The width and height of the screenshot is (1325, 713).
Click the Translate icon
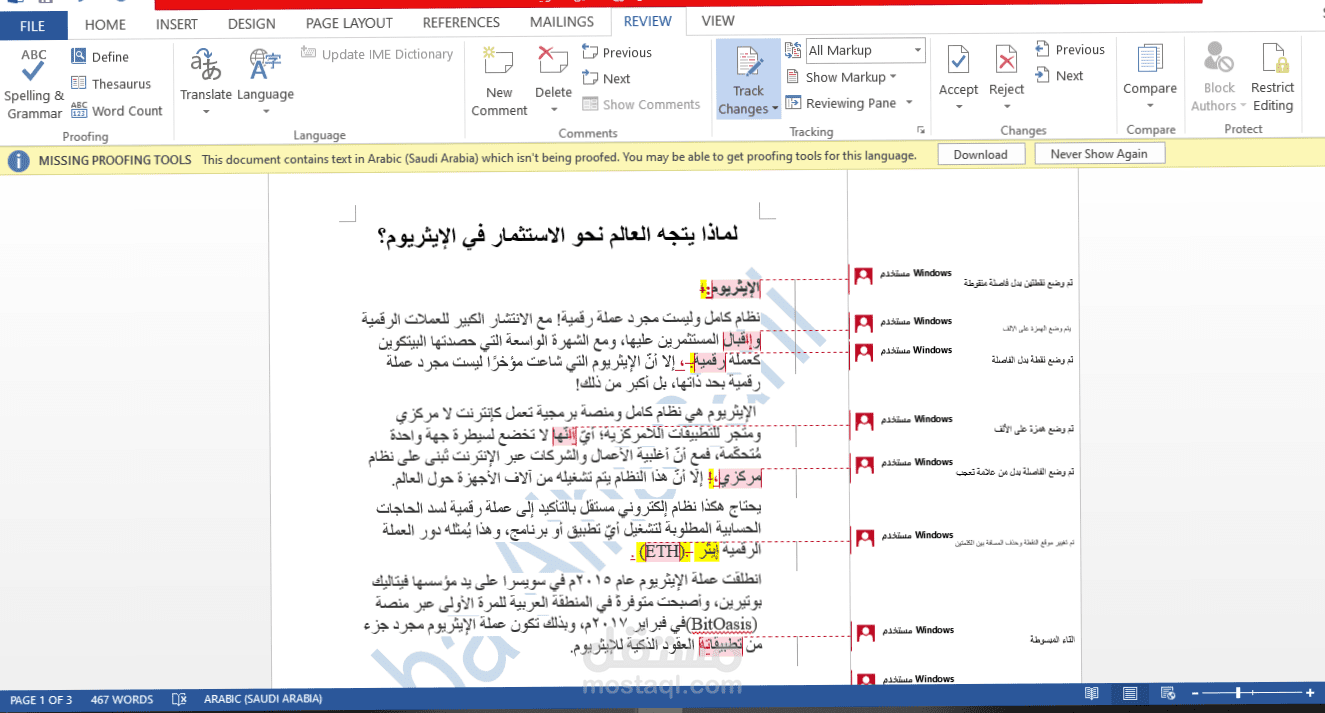pyautogui.click(x=206, y=65)
